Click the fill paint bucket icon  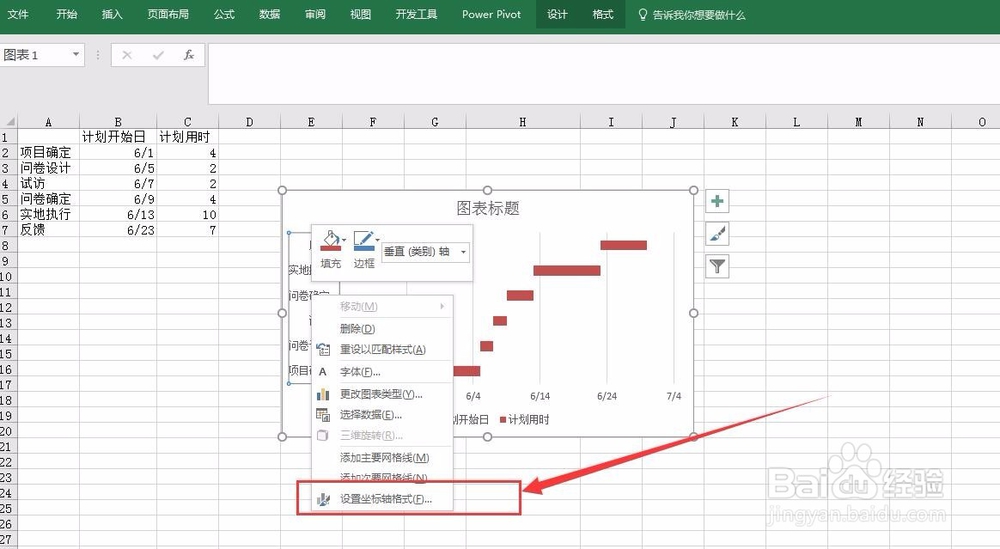(330, 240)
